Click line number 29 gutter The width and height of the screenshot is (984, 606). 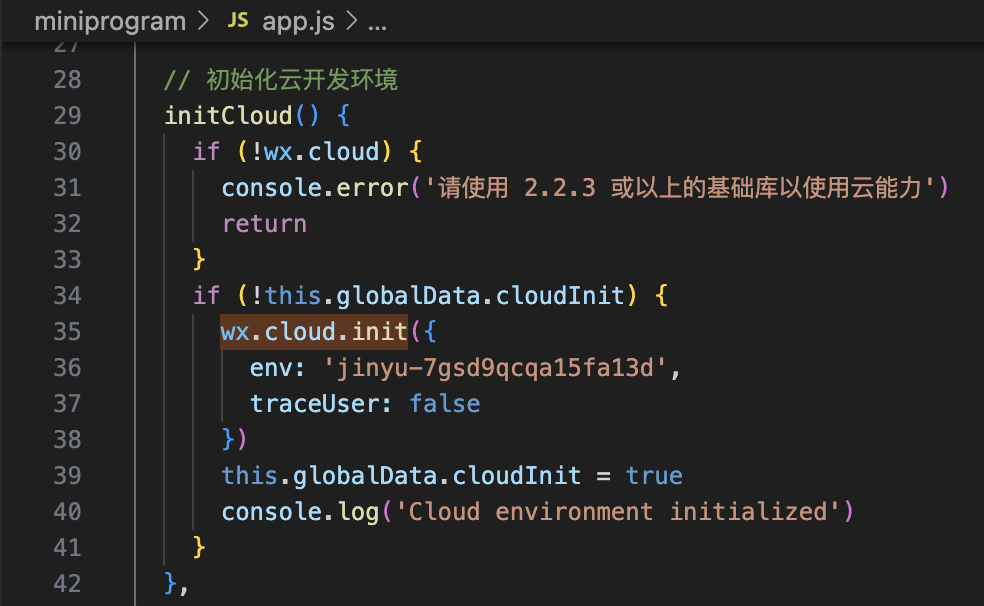pos(67,115)
